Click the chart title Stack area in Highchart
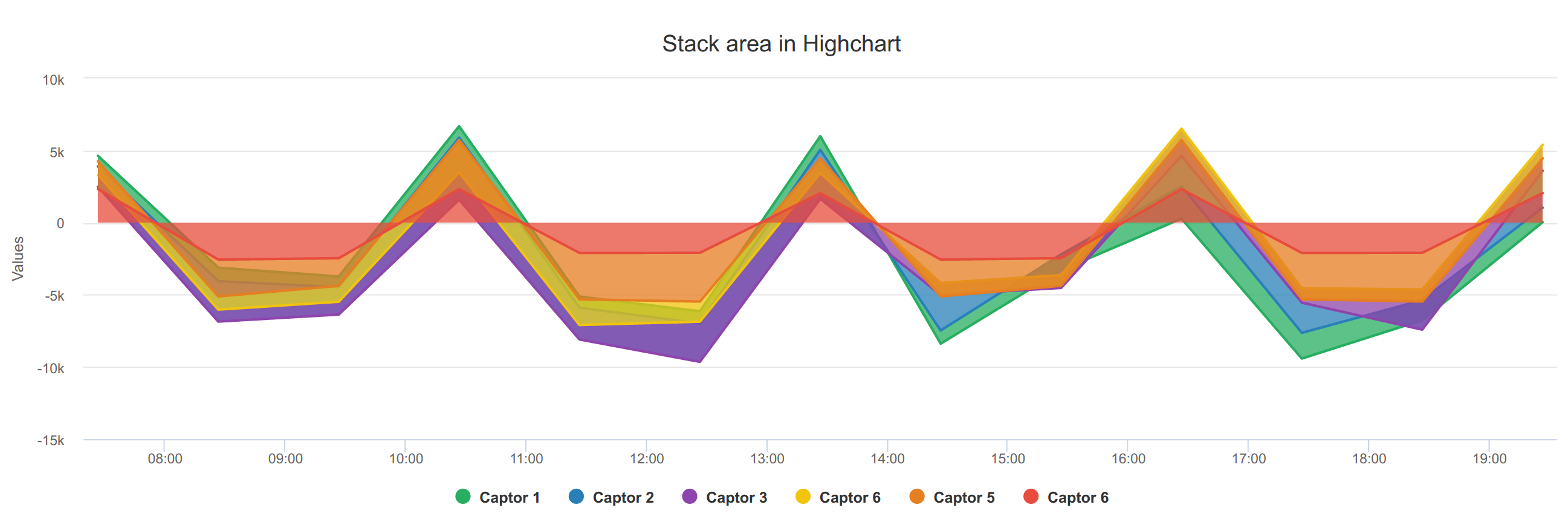Screen dimensions: 1568x519 pyautogui.click(x=782, y=44)
